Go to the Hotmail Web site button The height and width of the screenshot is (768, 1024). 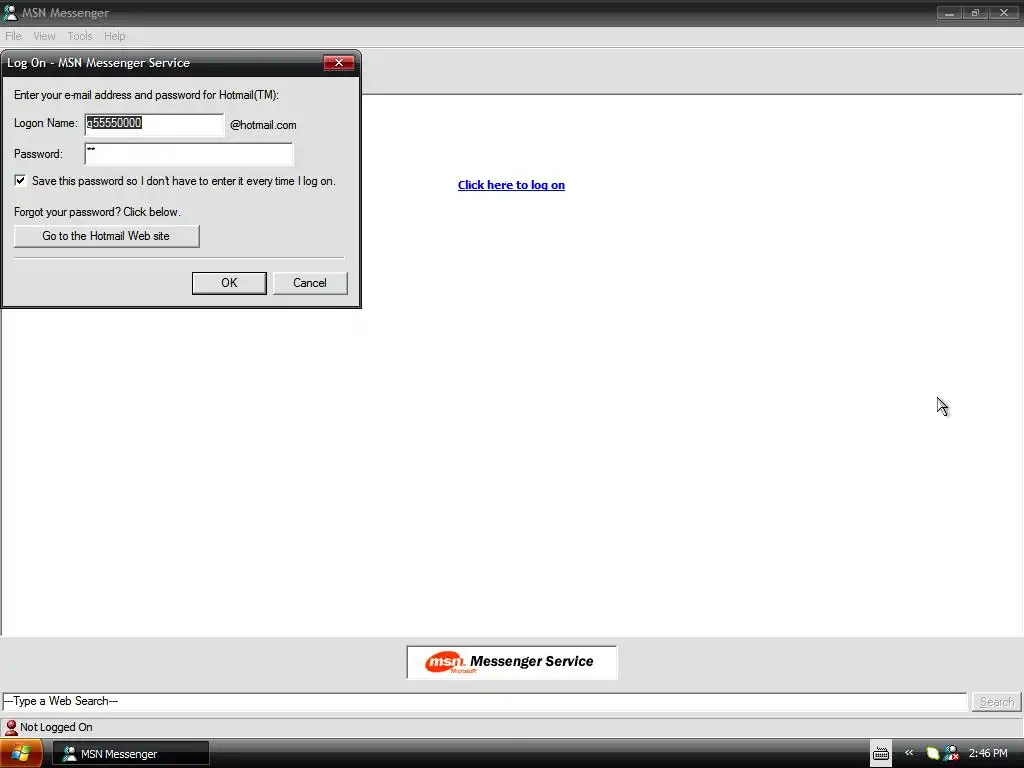[x=106, y=236]
